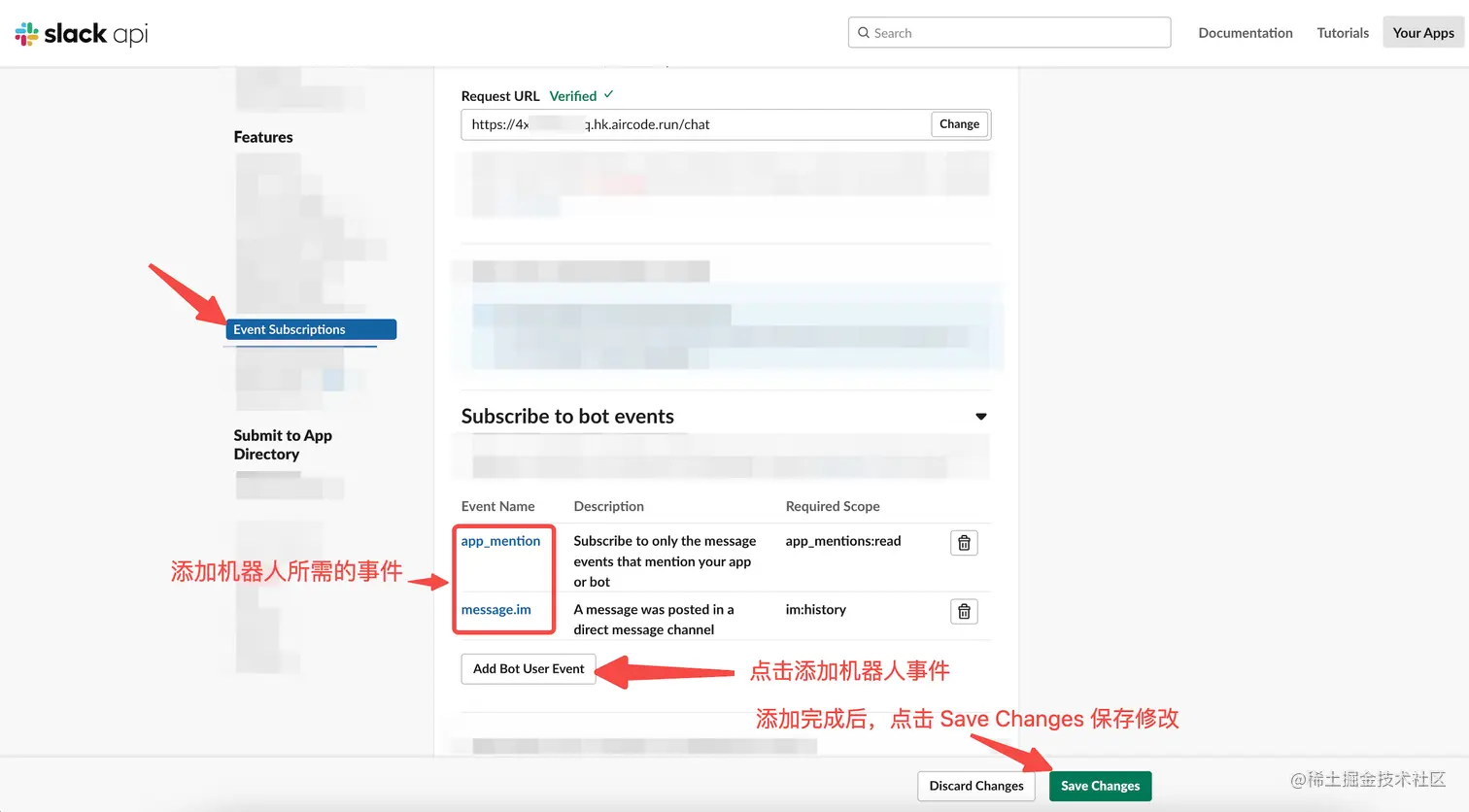Click the im:history required scope

pyautogui.click(x=816, y=610)
